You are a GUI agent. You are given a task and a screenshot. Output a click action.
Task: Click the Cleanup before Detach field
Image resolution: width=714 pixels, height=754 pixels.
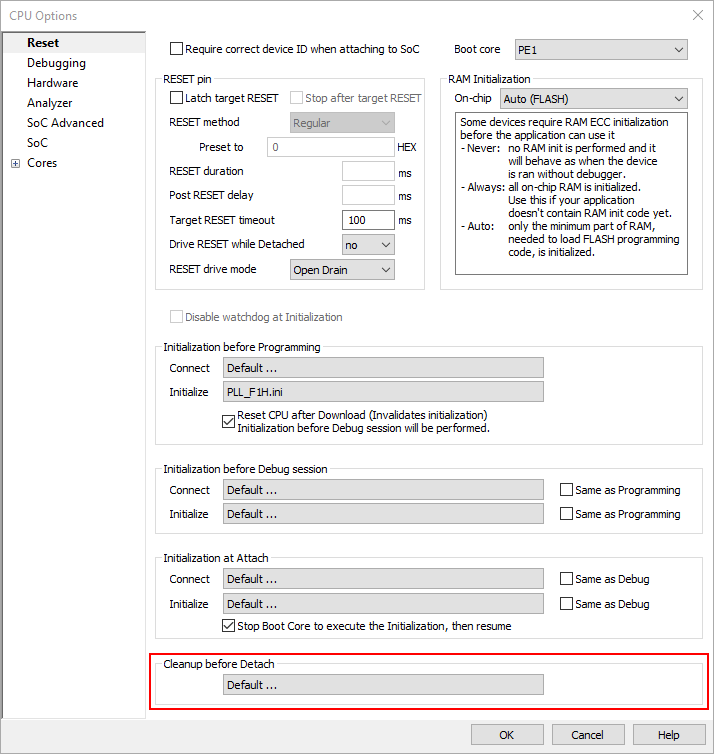coord(383,685)
